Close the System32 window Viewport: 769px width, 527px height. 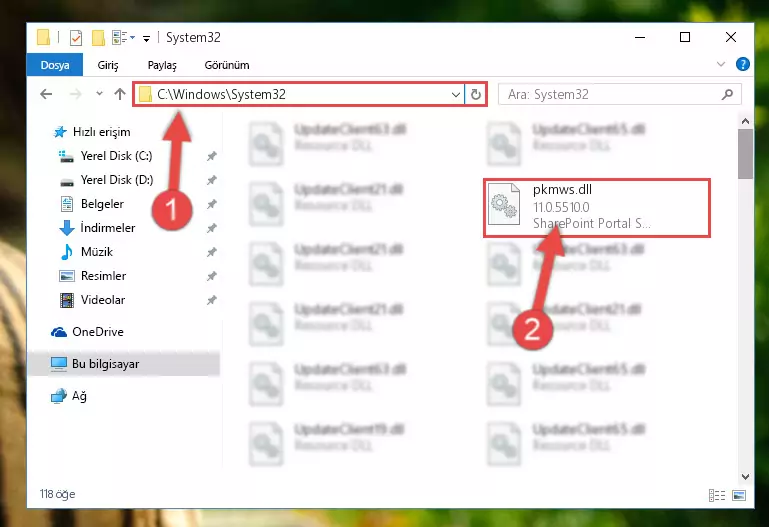pyautogui.click(x=730, y=37)
